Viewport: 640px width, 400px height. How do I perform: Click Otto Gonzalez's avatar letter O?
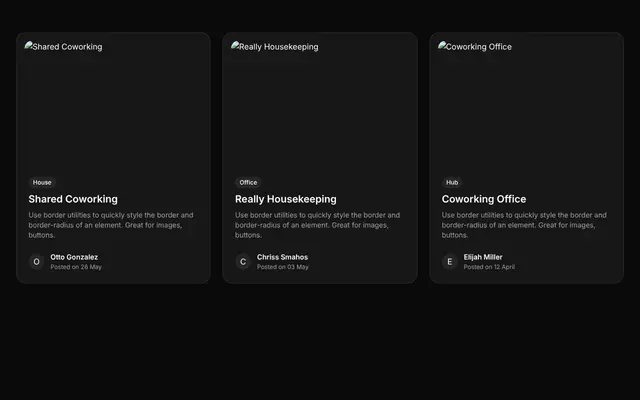coord(36,262)
